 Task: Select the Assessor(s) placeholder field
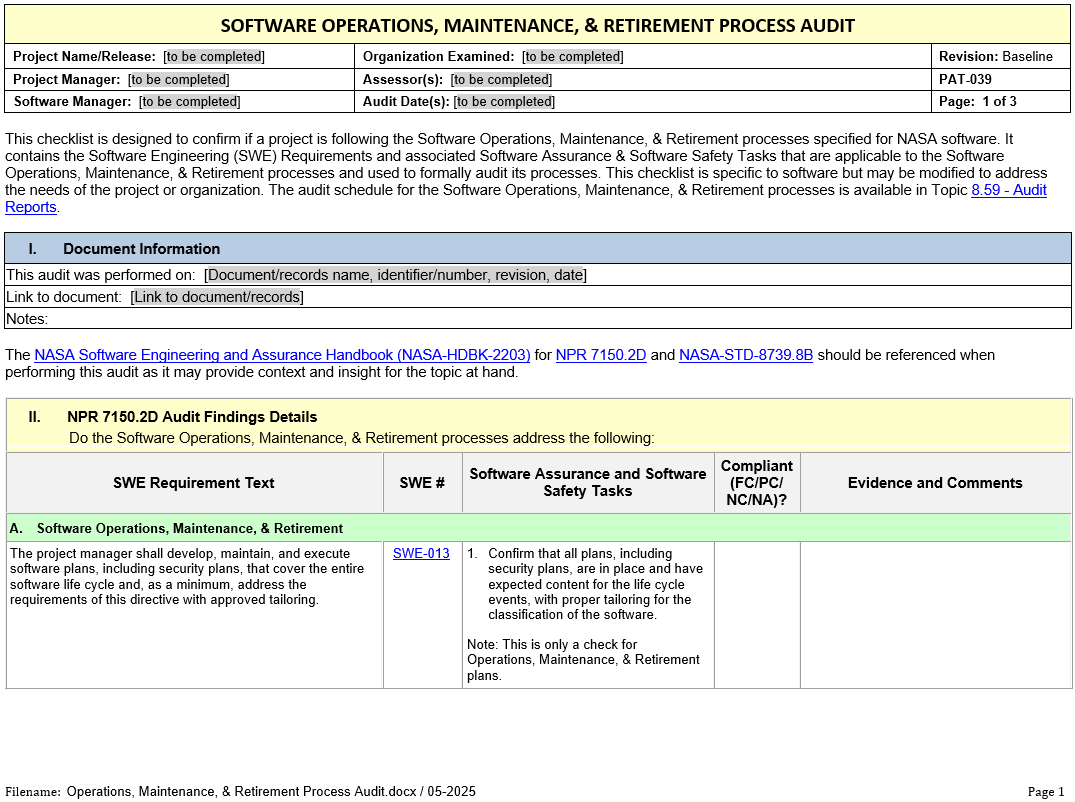point(501,79)
